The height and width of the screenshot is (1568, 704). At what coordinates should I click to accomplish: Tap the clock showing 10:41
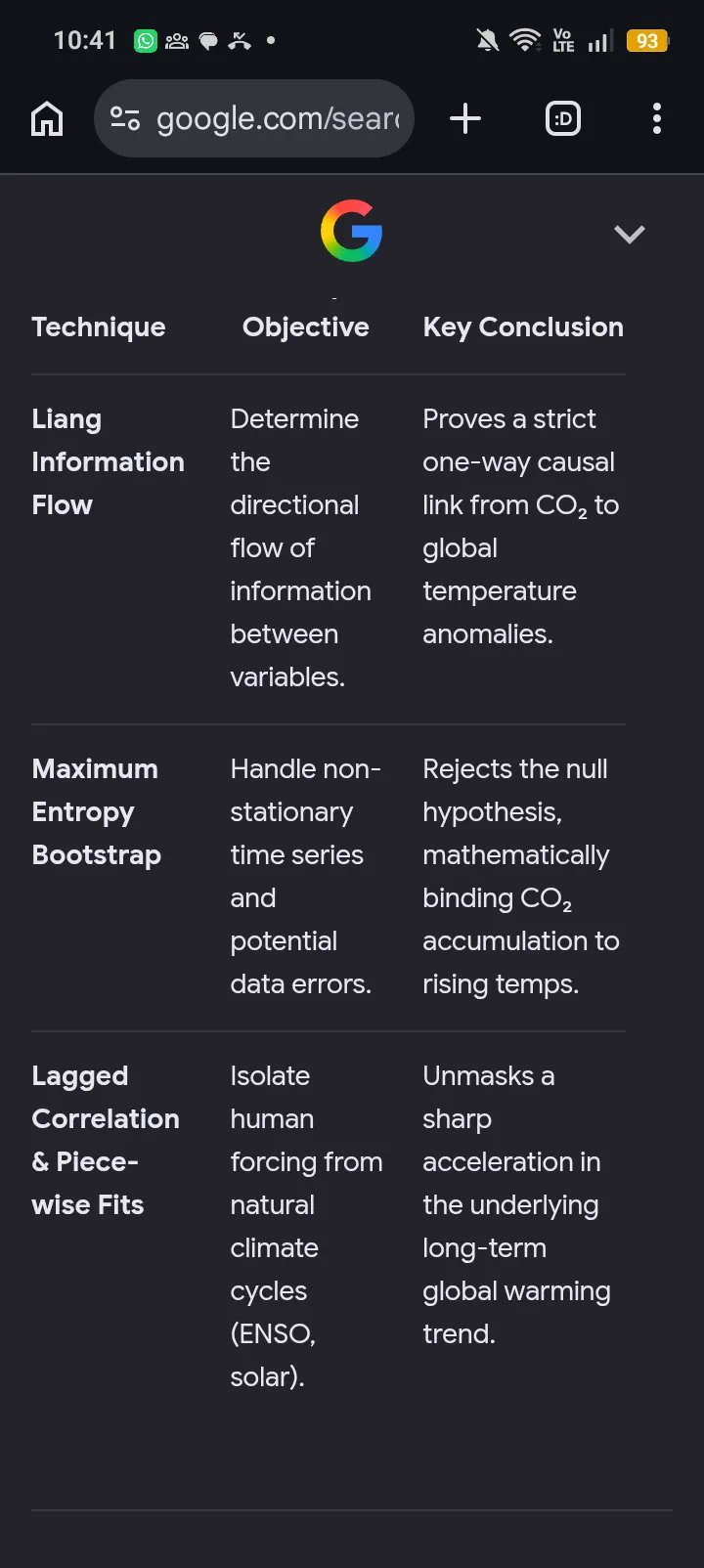point(85,40)
